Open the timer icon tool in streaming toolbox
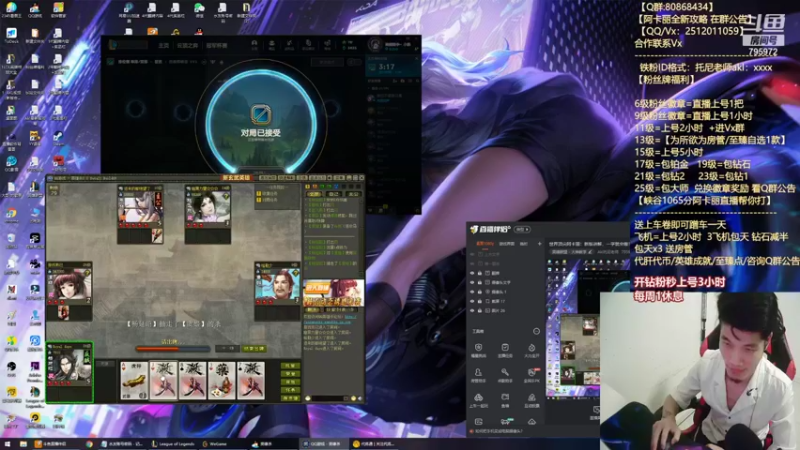The height and width of the screenshot is (450, 800). (531, 350)
